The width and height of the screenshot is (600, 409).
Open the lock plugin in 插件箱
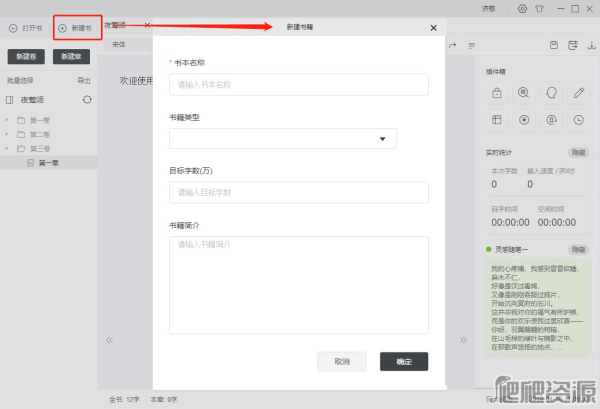[497, 93]
